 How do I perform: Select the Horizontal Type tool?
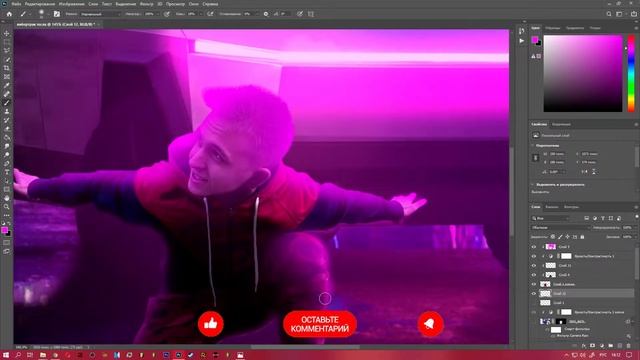pyautogui.click(x=7, y=172)
